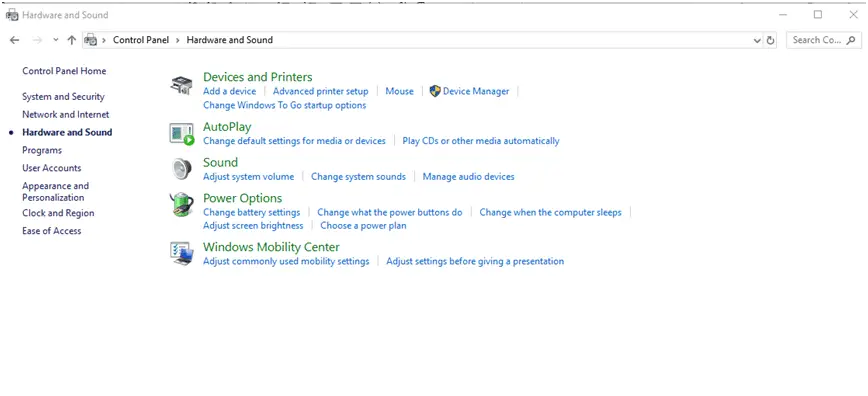This screenshot has height=396, width=868.
Task: Click Change battery settings
Action: (252, 212)
